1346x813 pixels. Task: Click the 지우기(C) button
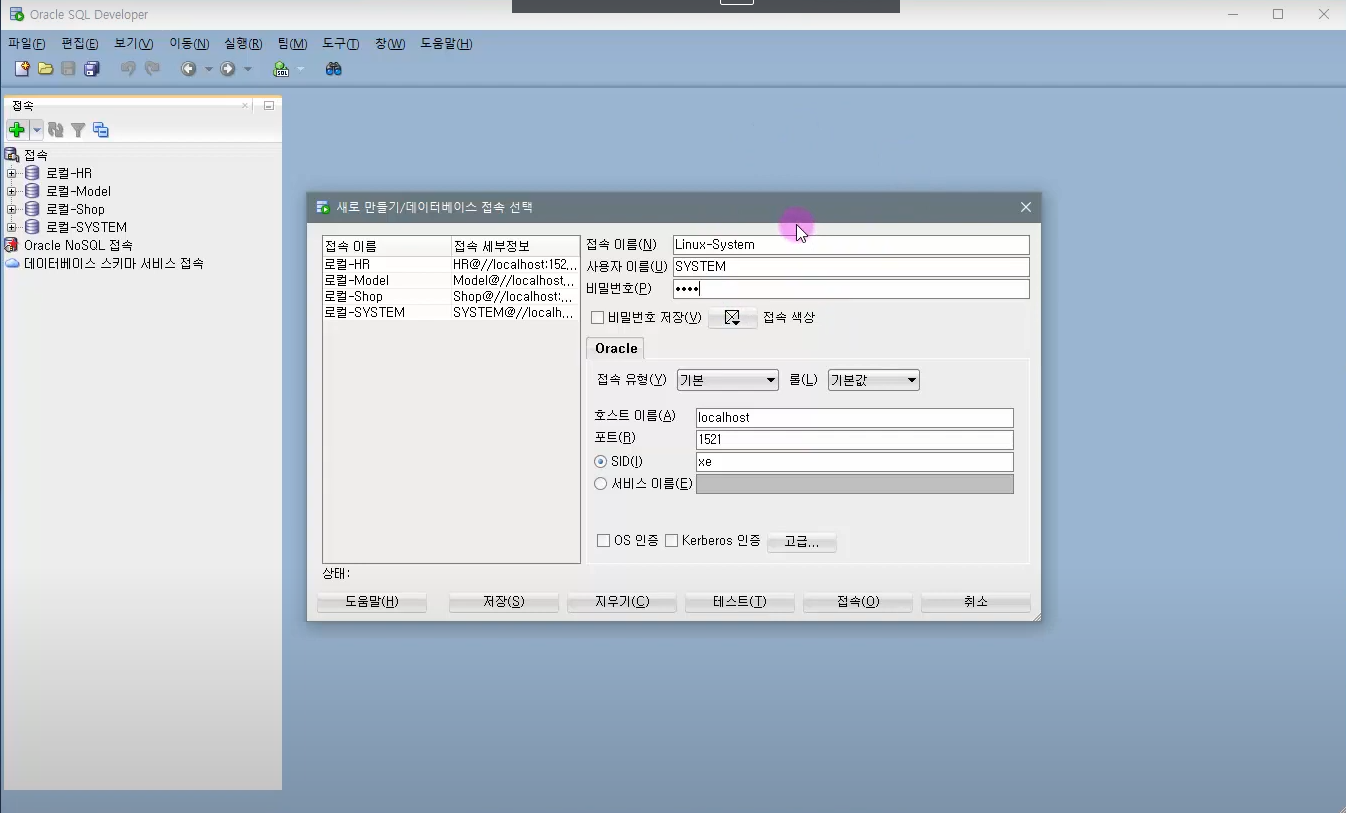(x=622, y=602)
